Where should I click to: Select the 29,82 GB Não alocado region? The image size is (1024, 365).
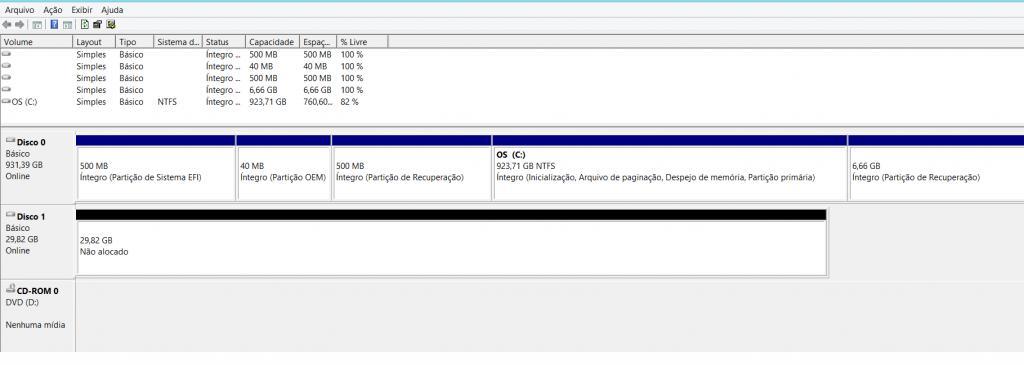[x=451, y=248]
